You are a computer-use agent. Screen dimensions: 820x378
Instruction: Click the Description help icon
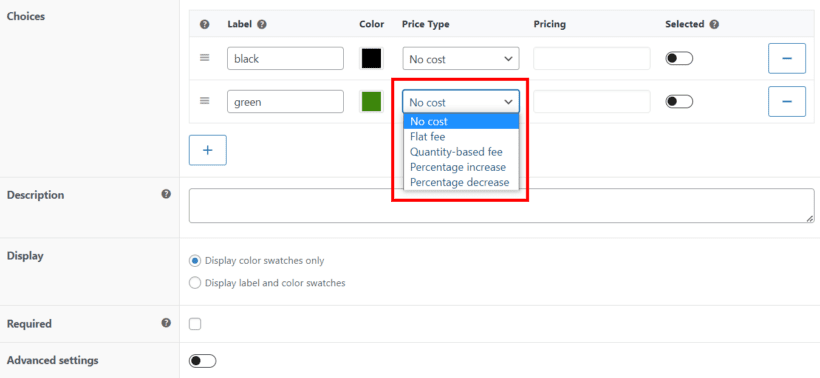[x=166, y=194]
